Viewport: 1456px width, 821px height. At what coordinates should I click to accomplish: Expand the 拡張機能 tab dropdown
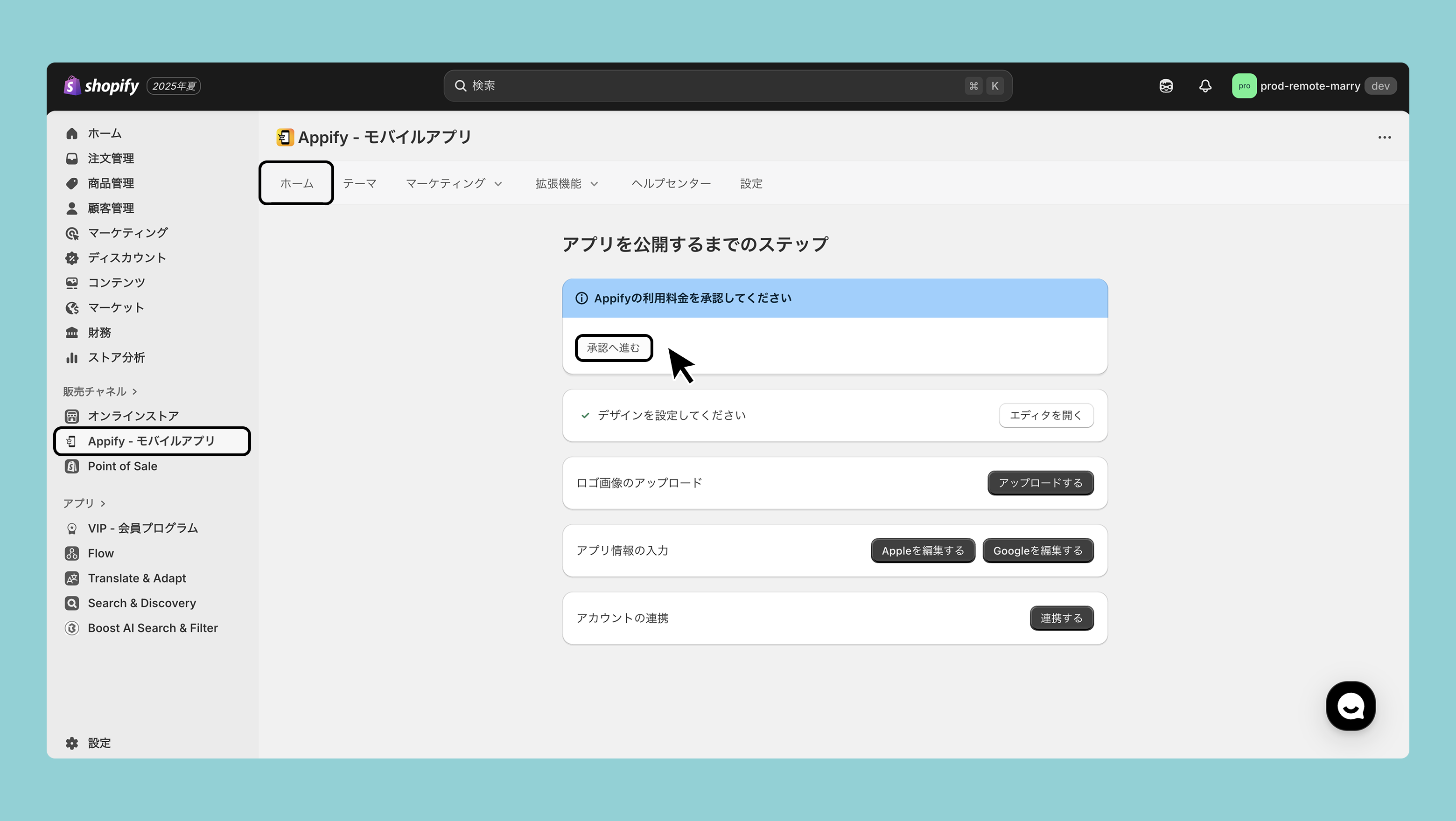[x=567, y=184]
